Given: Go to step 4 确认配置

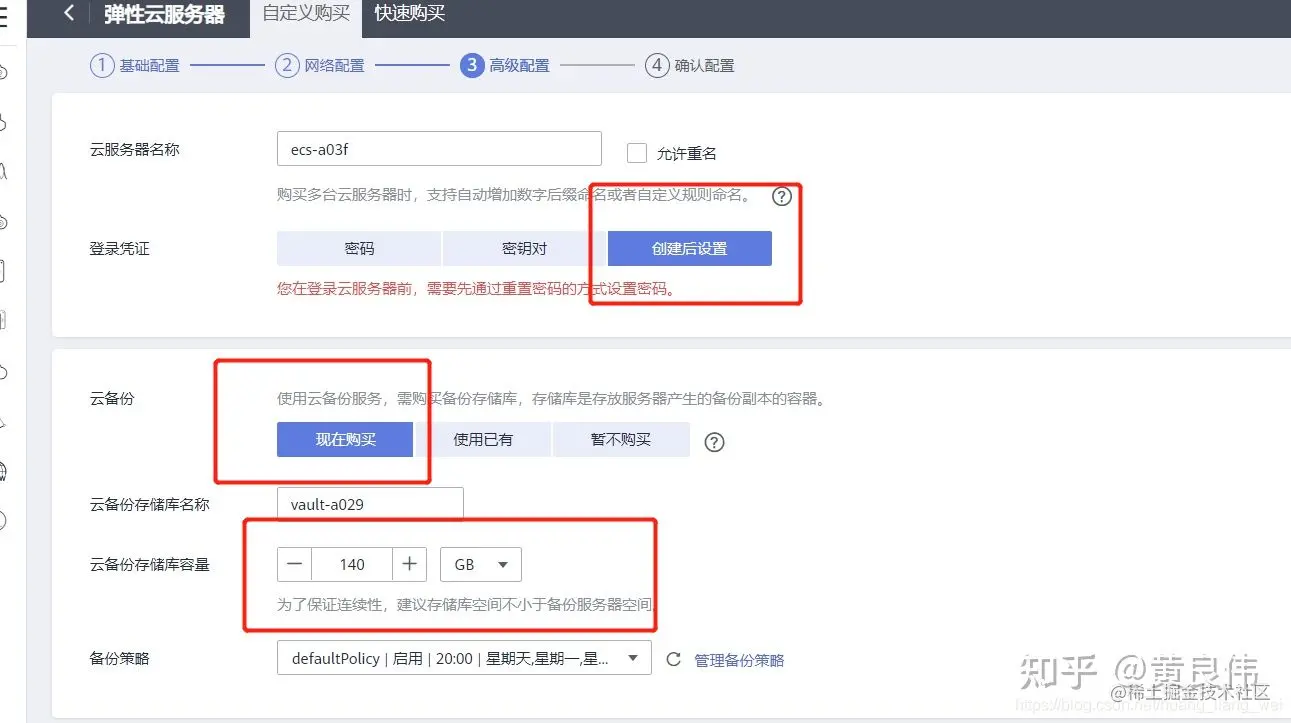Looking at the screenshot, I should (690, 66).
